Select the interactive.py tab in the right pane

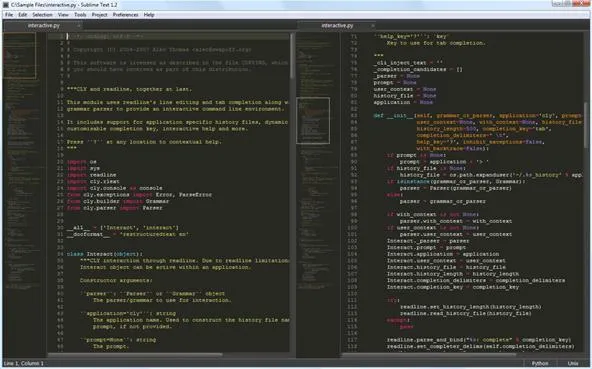pyautogui.click(x=337, y=26)
